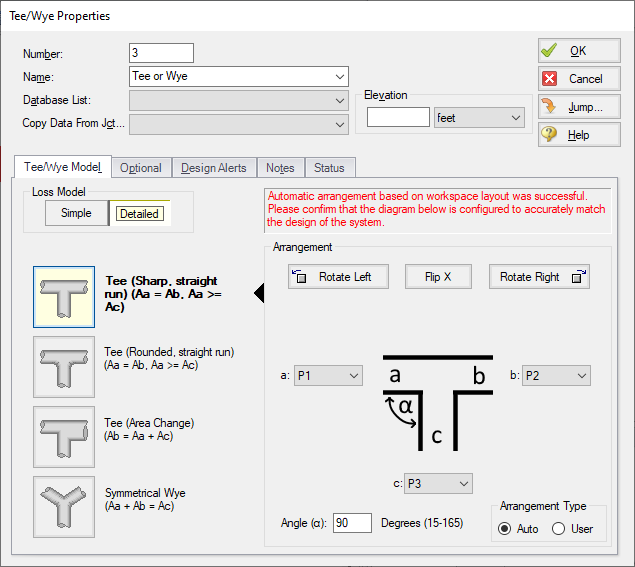The image size is (635, 567).
Task: Open the pipe b P2 dropdown
Action: pyautogui.click(x=556, y=375)
